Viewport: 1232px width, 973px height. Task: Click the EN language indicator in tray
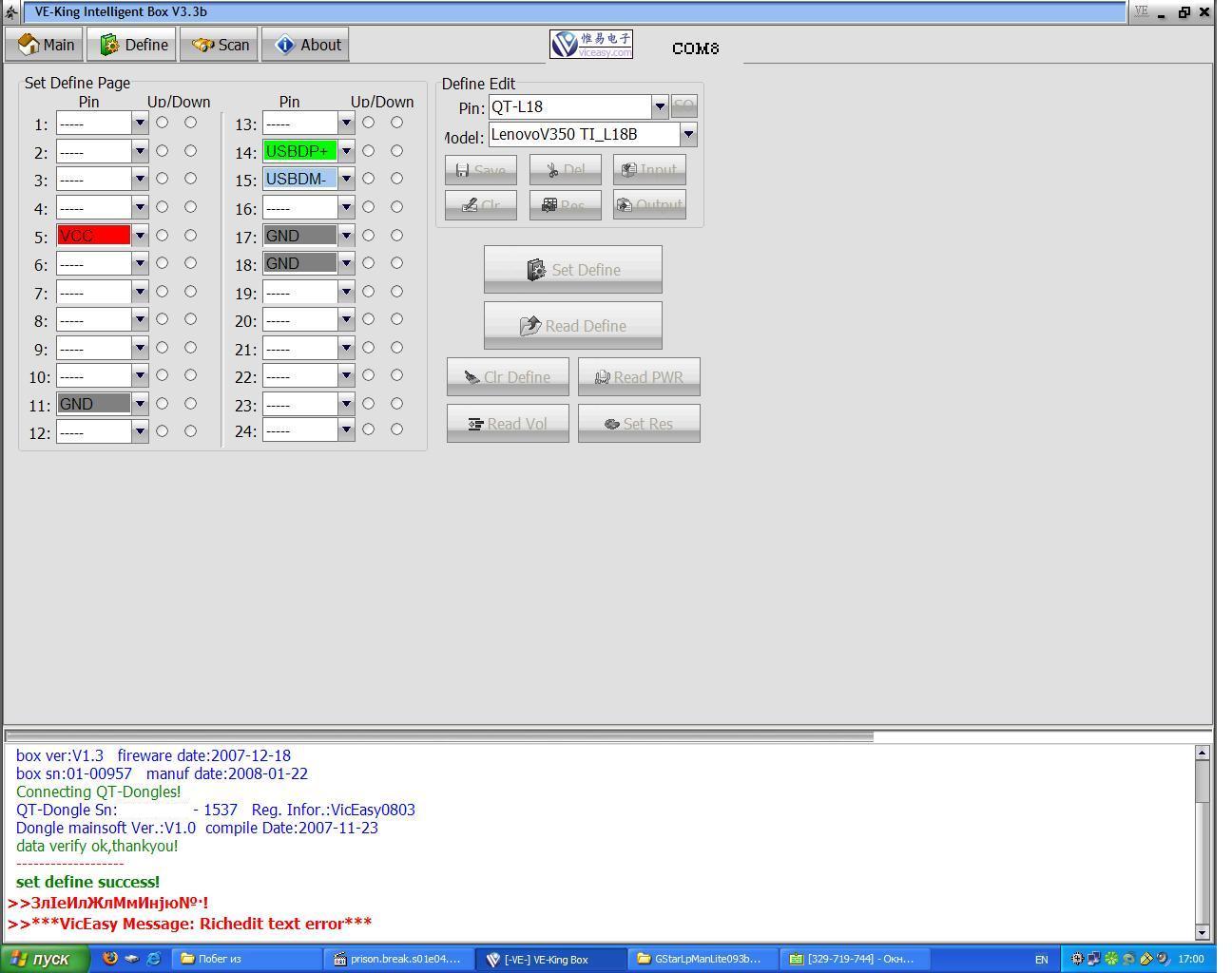(x=1041, y=960)
